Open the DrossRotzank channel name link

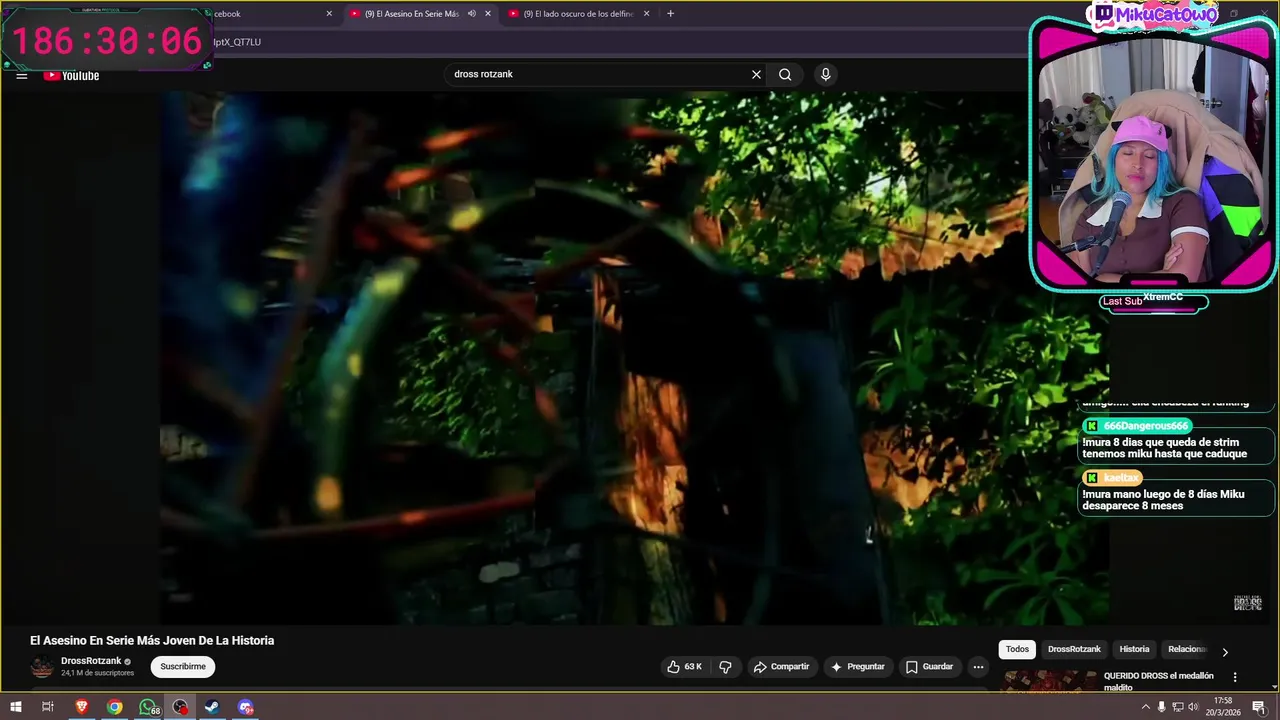(x=91, y=661)
